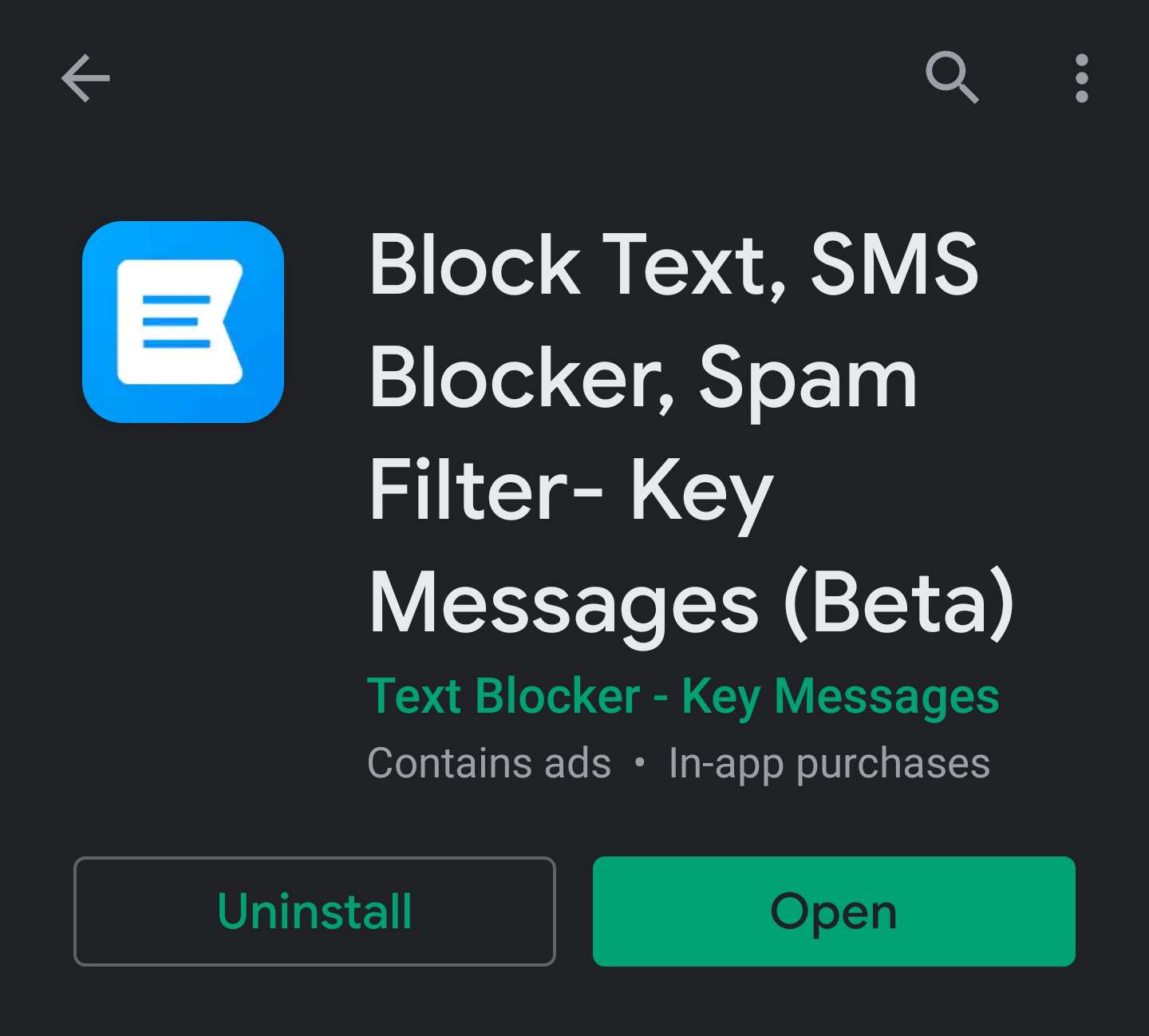Return to the previous Play Store screen
The height and width of the screenshot is (1036, 1149).
pyautogui.click(x=85, y=78)
